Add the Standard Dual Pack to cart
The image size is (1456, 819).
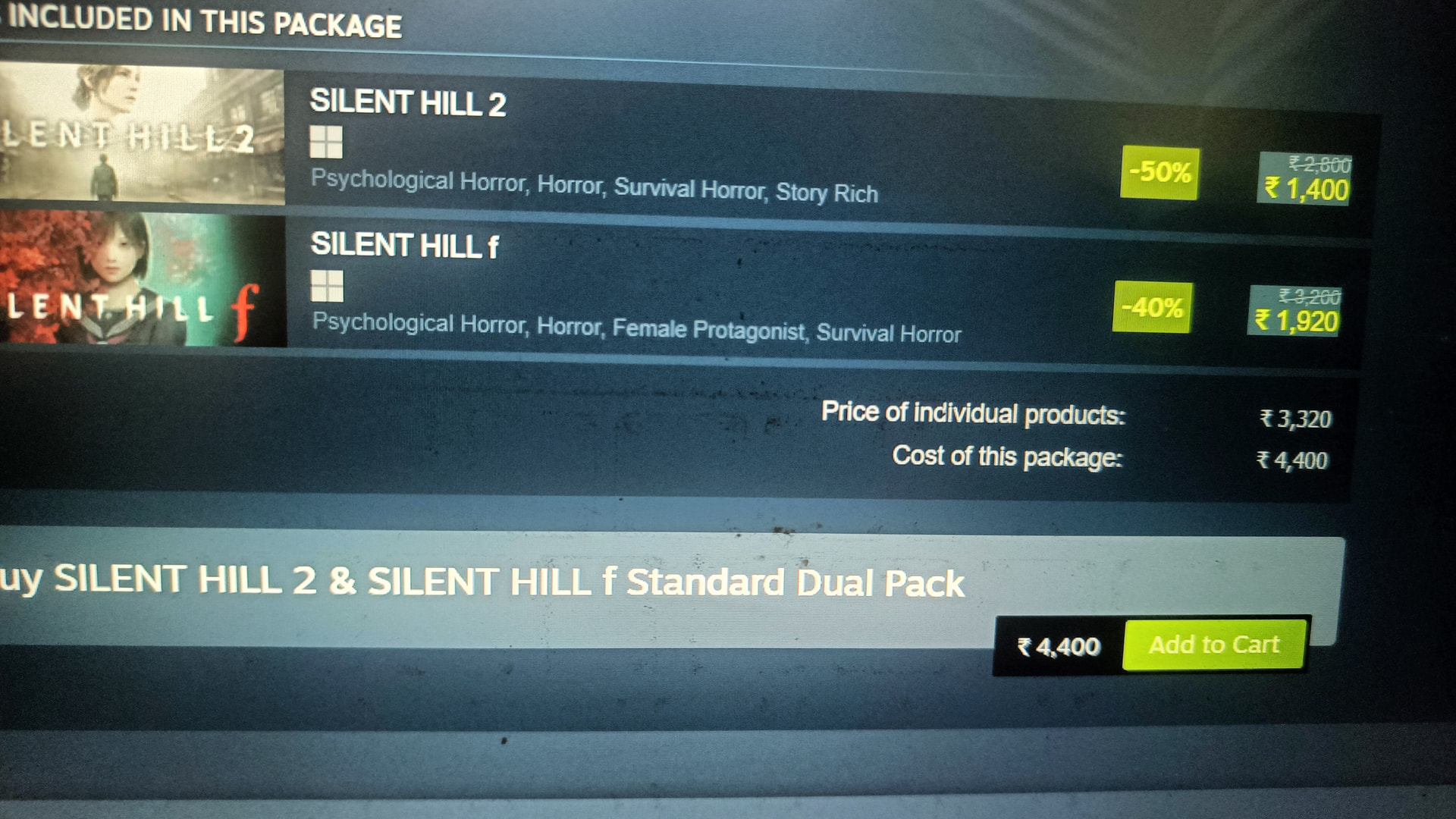click(1214, 645)
